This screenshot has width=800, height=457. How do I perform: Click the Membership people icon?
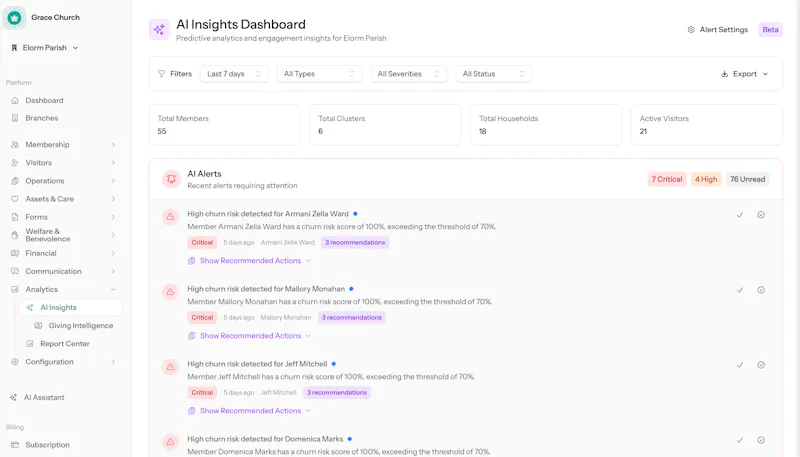click(15, 144)
